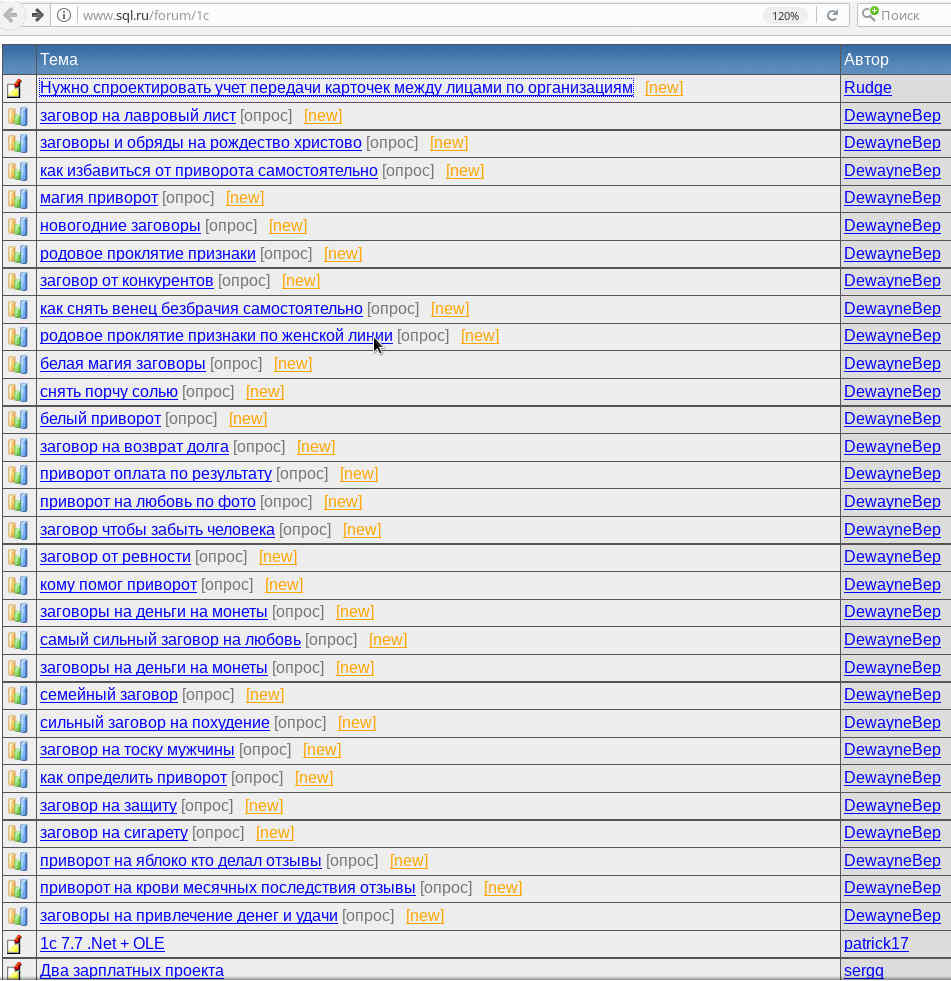
Task: Open the topic 'новогодние заговоры'
Action: click(x=120, y=226)
